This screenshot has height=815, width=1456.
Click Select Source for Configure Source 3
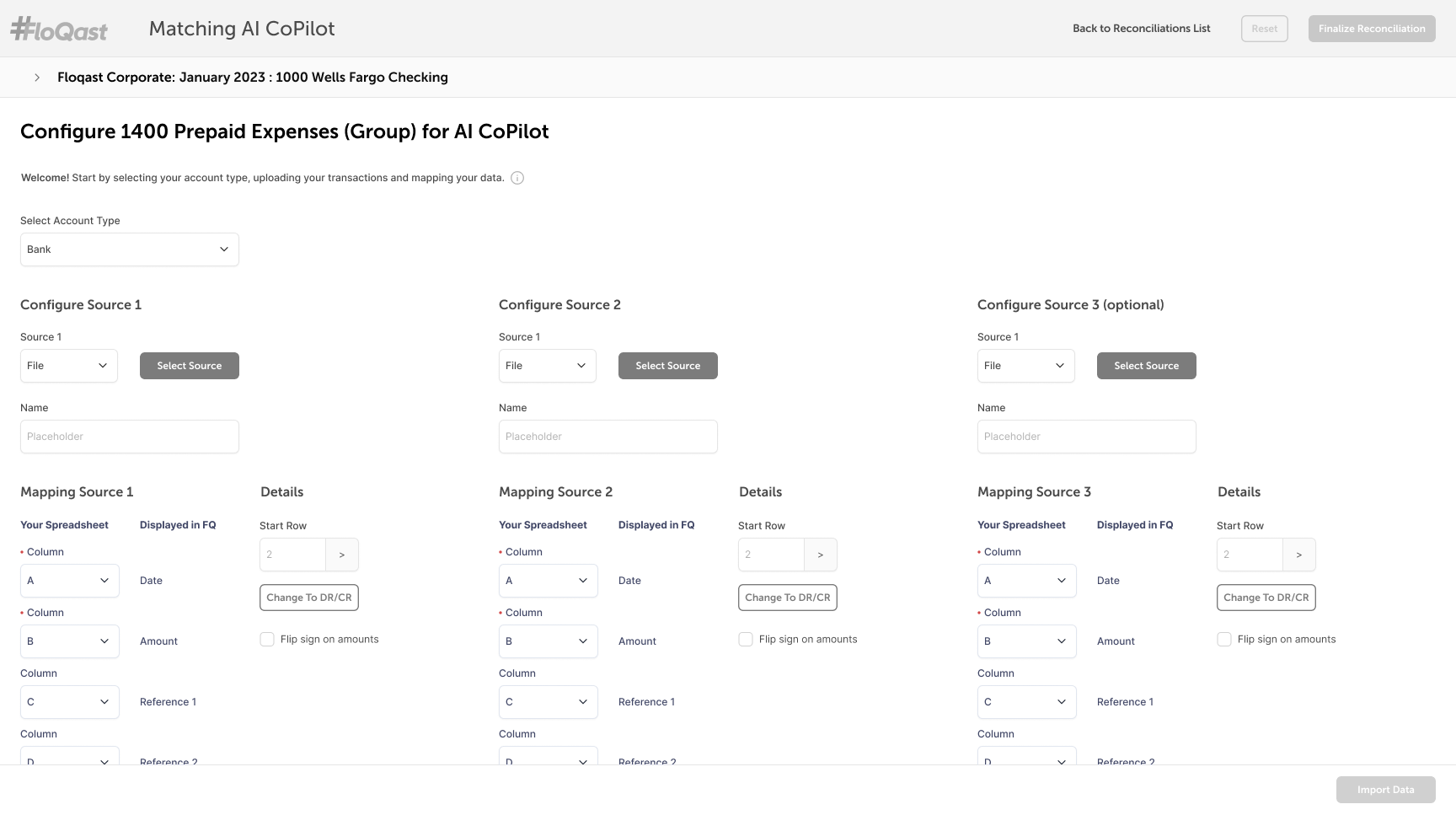coord(1147,366)
